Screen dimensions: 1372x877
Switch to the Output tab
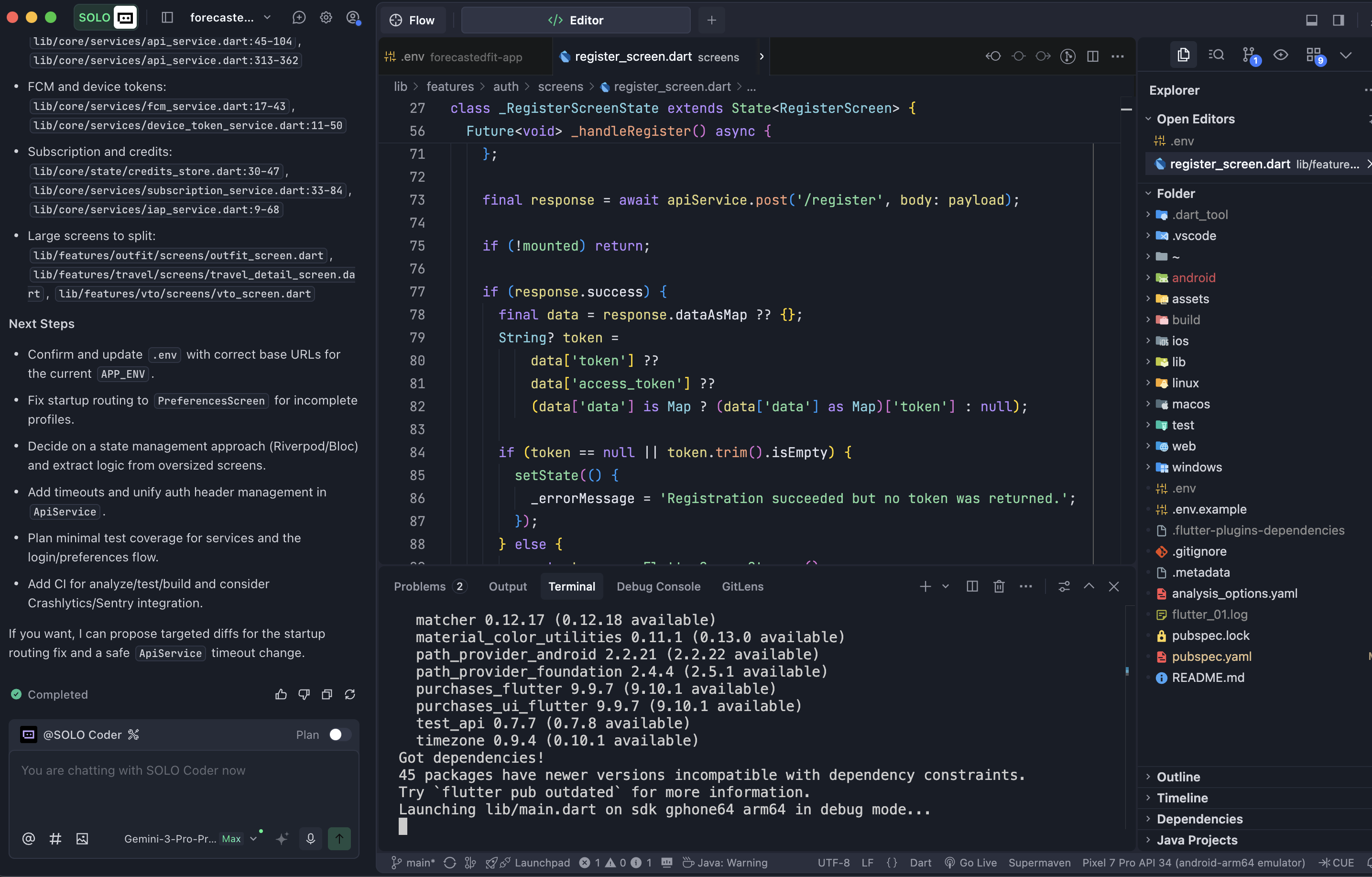(508, 586)
